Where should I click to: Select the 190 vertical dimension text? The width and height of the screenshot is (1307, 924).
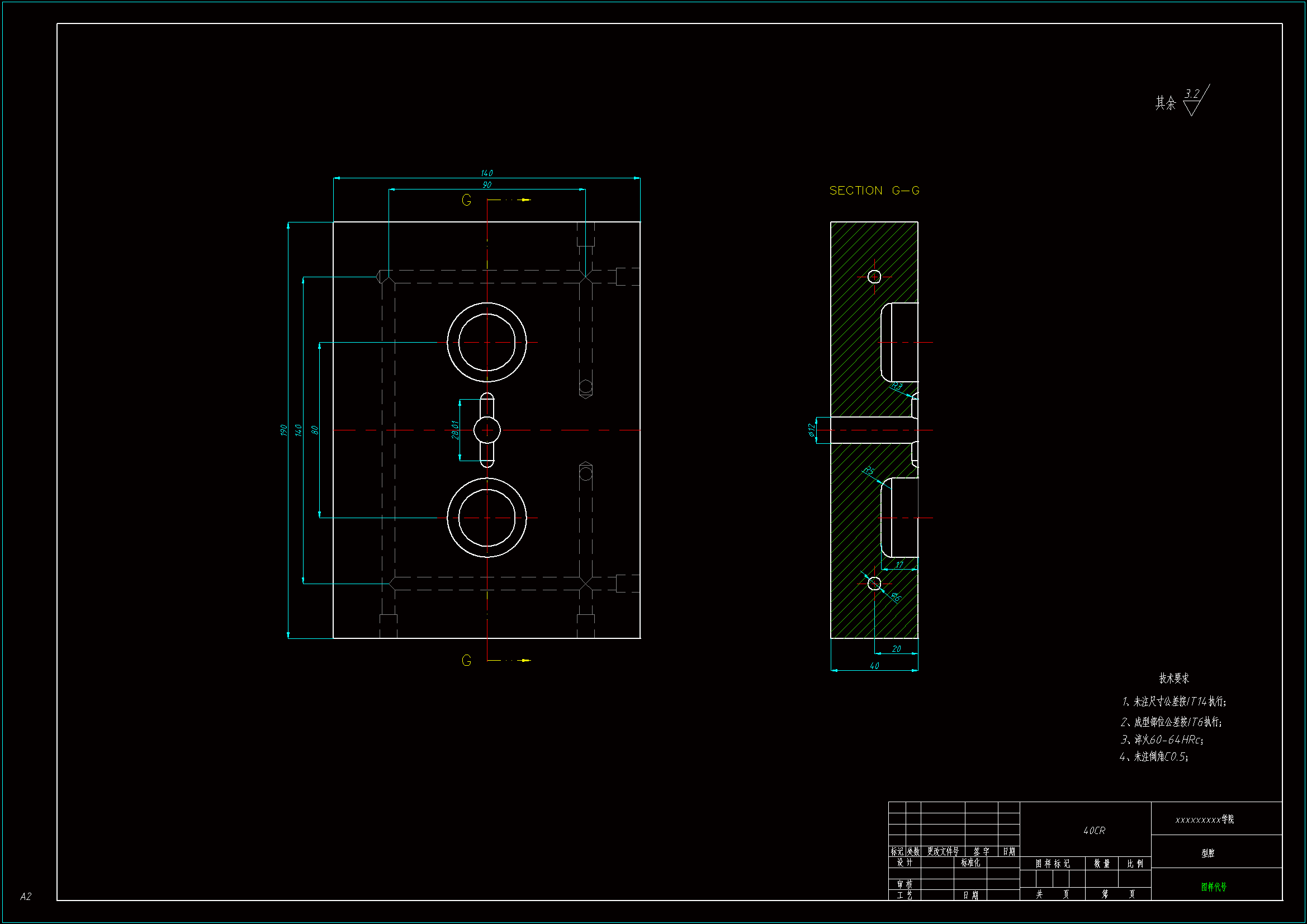click(x=283, y=430)
